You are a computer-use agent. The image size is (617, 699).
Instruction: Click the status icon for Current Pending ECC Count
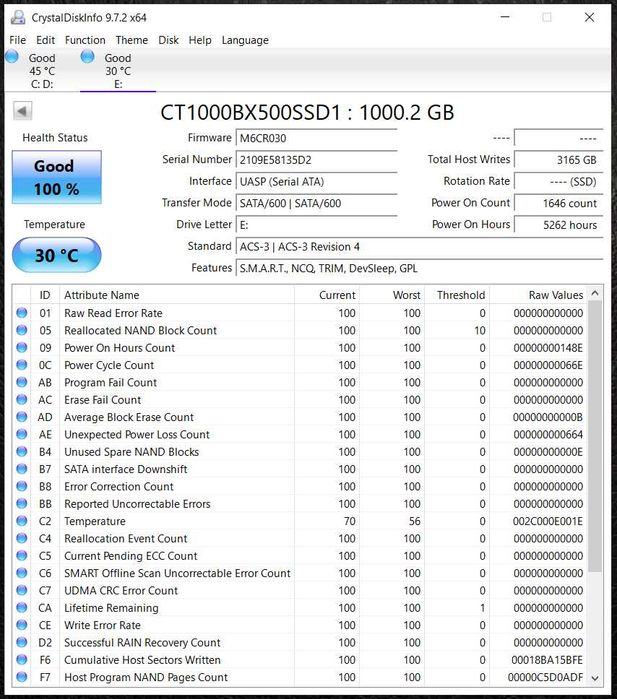tap(21, 555)
